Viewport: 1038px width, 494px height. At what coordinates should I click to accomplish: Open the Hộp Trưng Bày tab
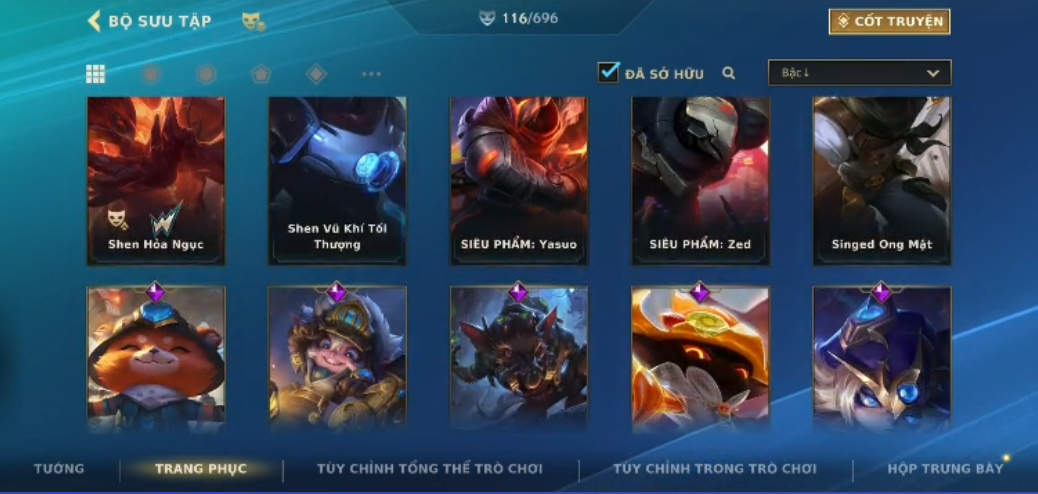click(945, 469)
